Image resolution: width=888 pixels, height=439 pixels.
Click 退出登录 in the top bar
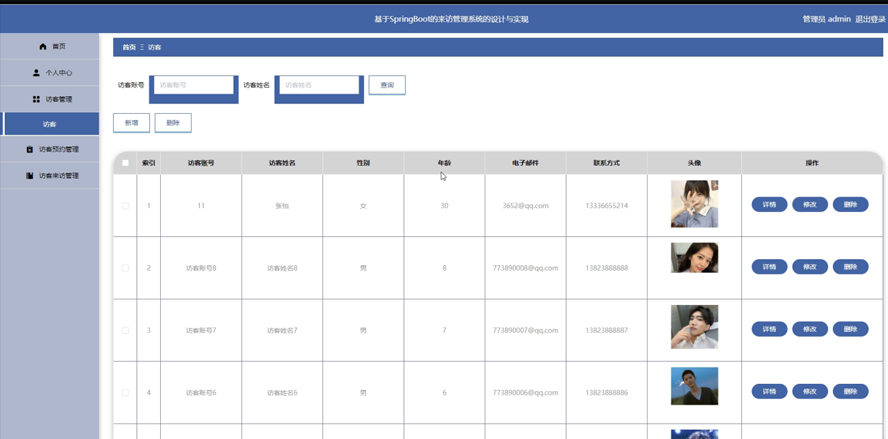click(870, 19)
